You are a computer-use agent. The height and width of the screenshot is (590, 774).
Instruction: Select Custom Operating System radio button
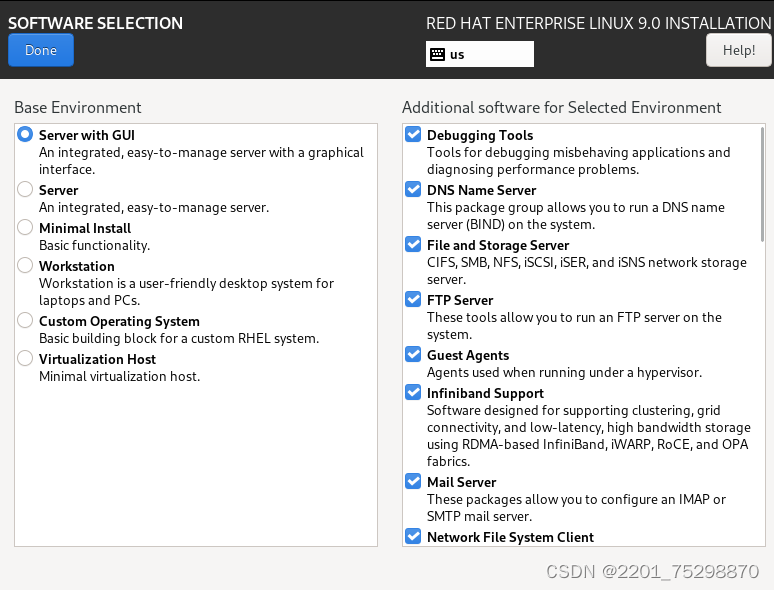coord(25,321)
